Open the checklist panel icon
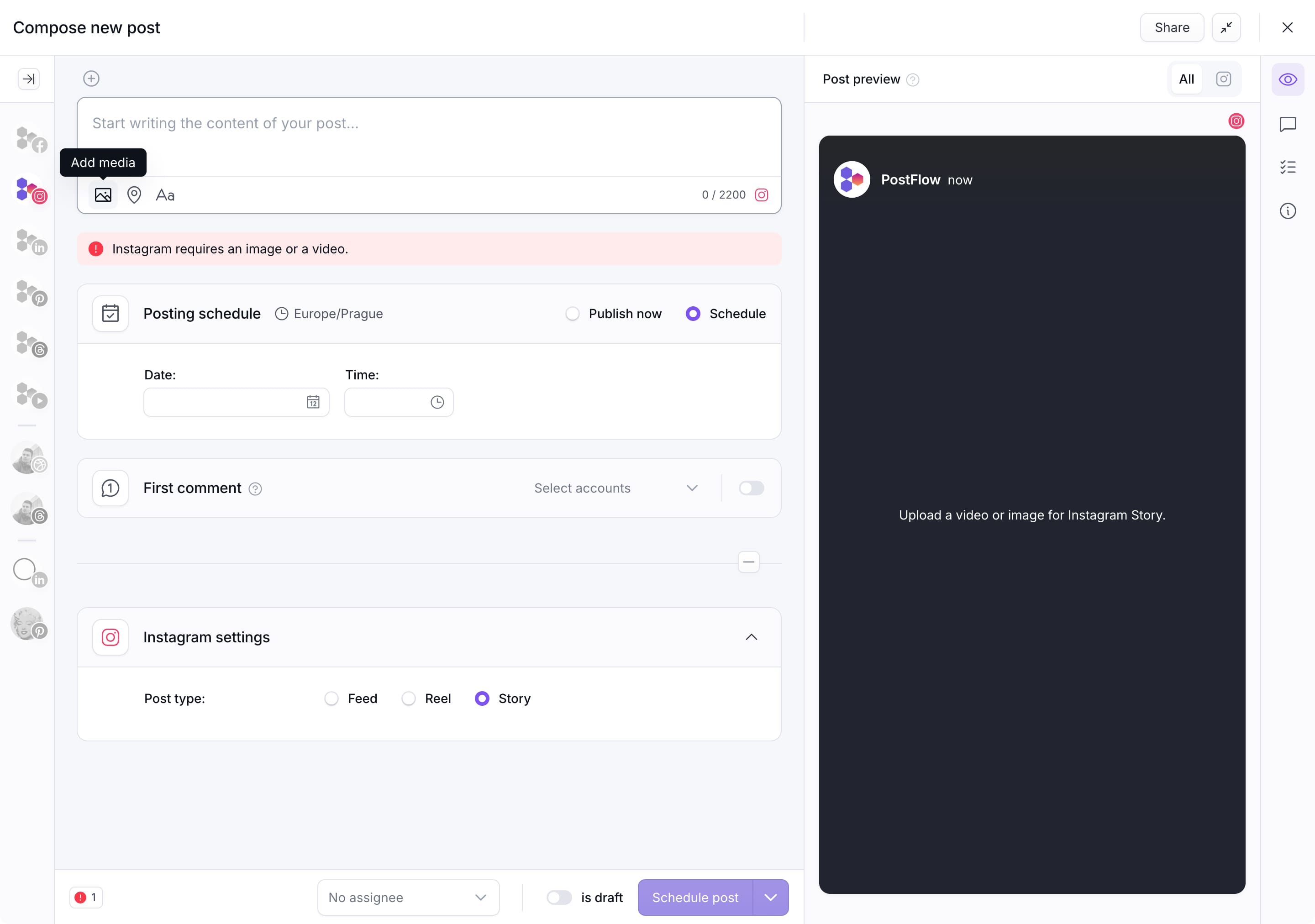Viewport: 1315px width, 924px height. tap(1288, 167)
